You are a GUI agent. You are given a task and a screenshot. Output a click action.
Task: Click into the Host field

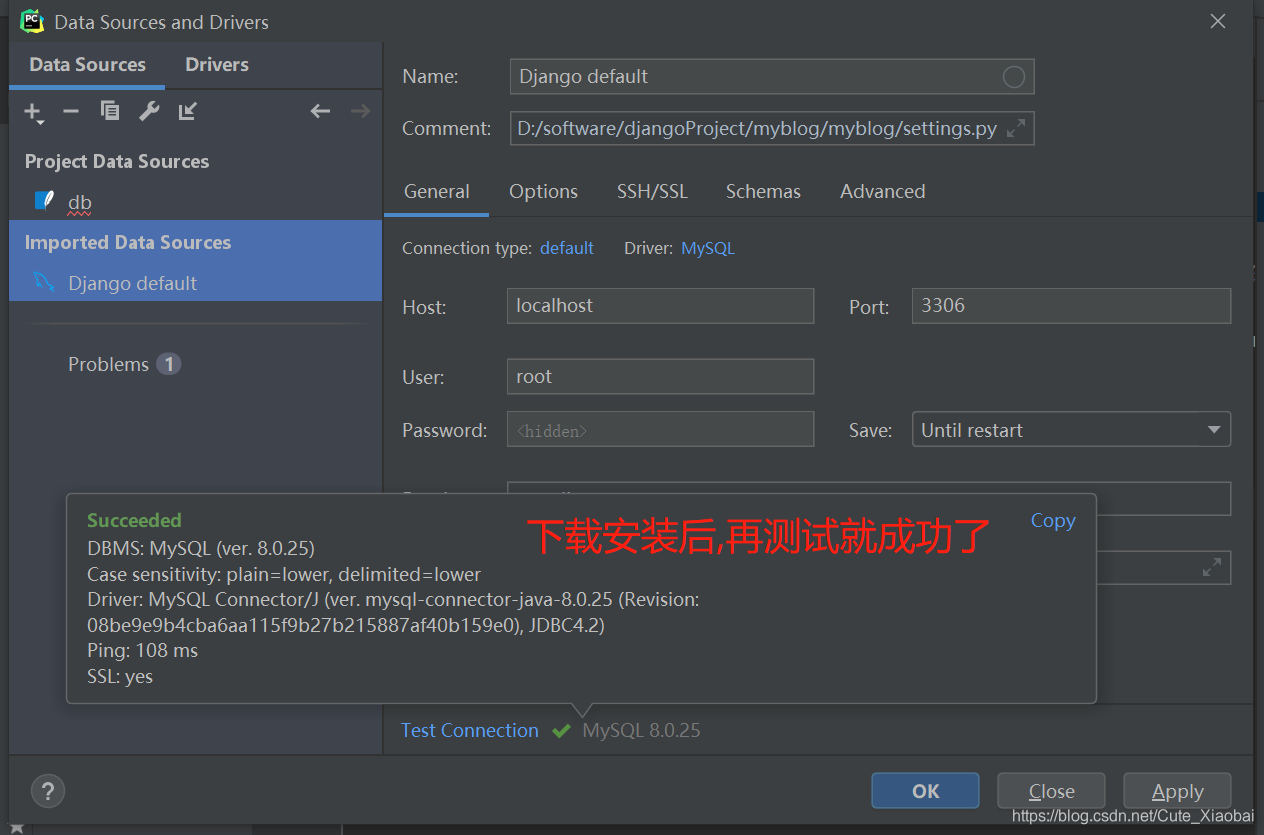(x=660, y=306)
